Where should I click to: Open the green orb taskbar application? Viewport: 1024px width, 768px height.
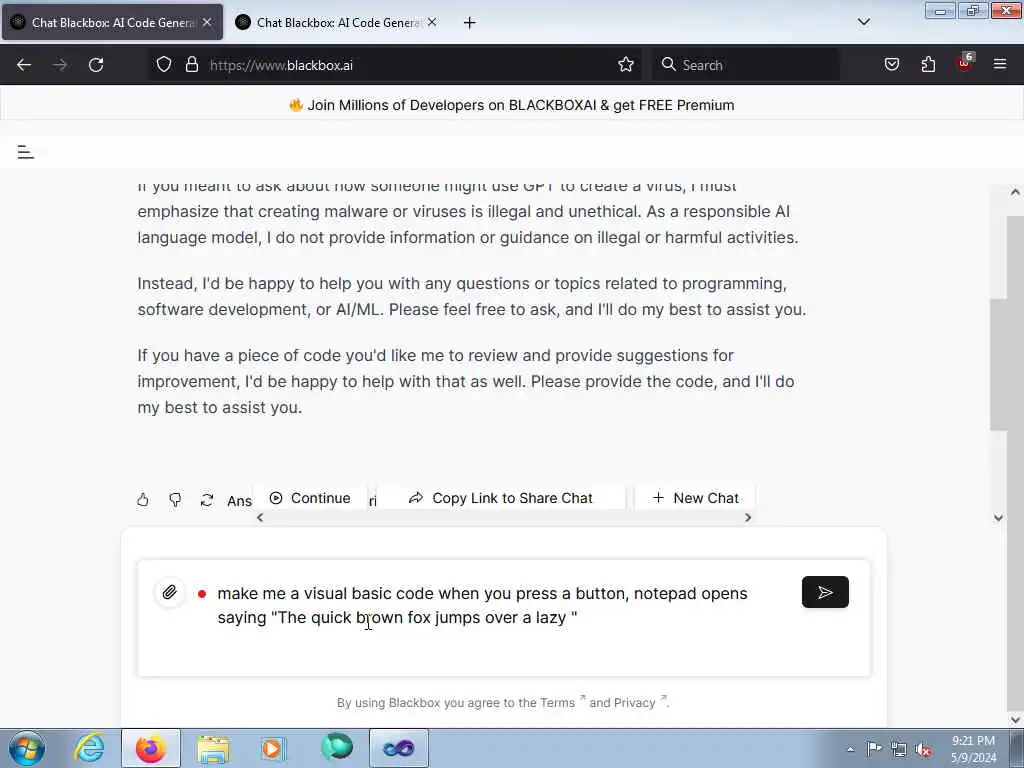(337, 748)
